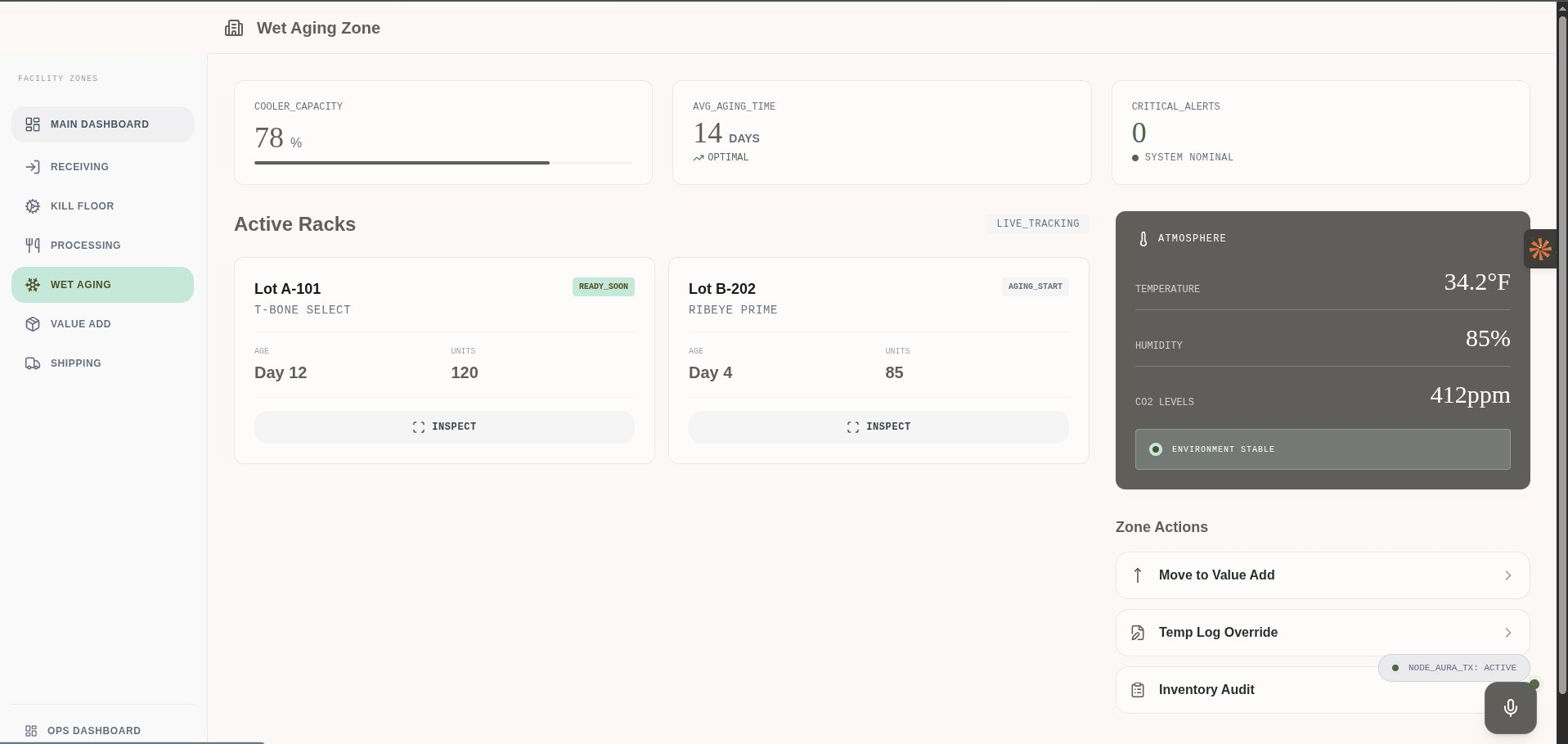Viewport: 1568px width, 744px height.
Task: Click the orange asterisk side tab icon
Action: pos(1540,249)
